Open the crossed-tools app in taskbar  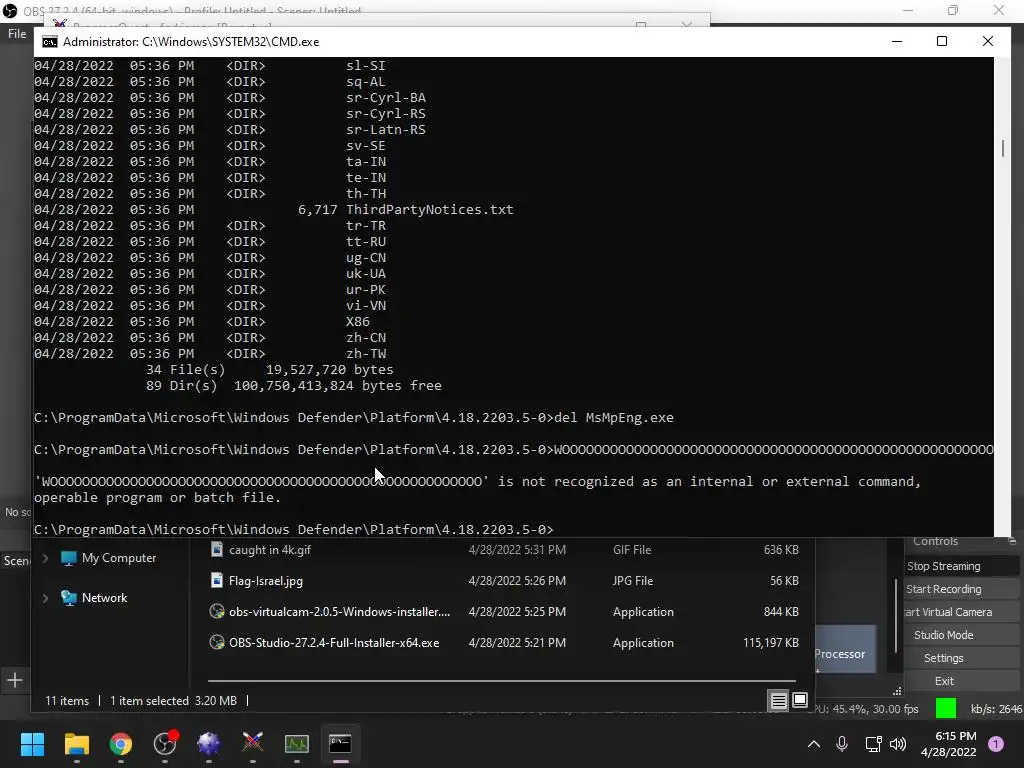coord(253,743)
